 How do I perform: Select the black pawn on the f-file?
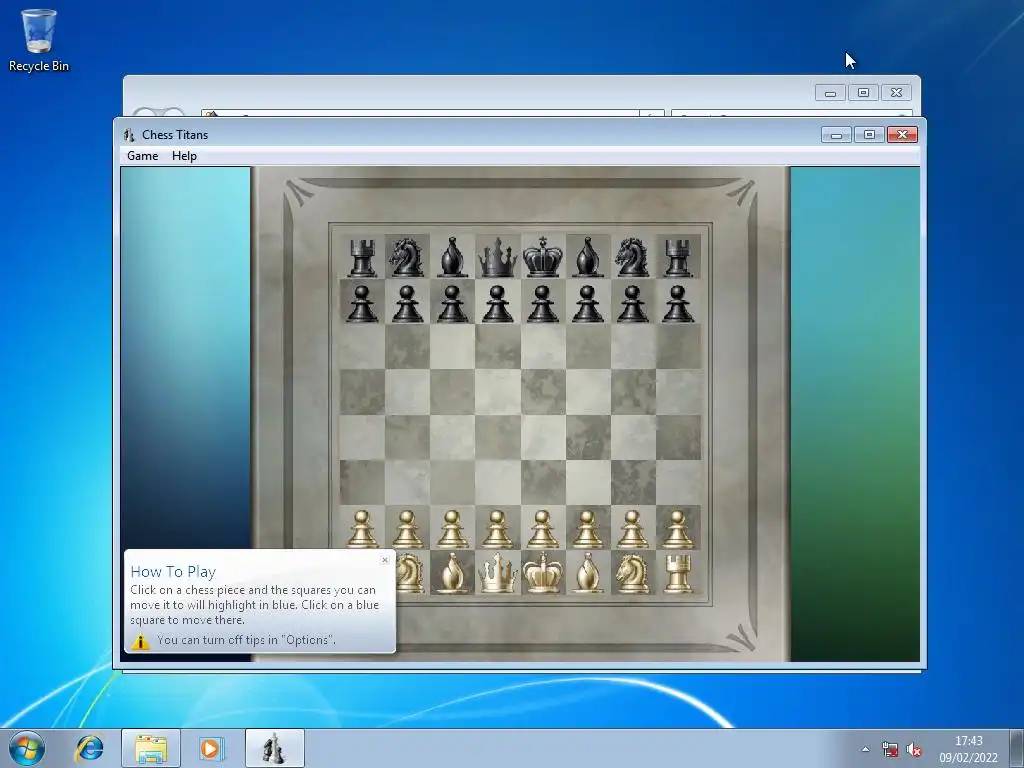[x=588, y=303]
